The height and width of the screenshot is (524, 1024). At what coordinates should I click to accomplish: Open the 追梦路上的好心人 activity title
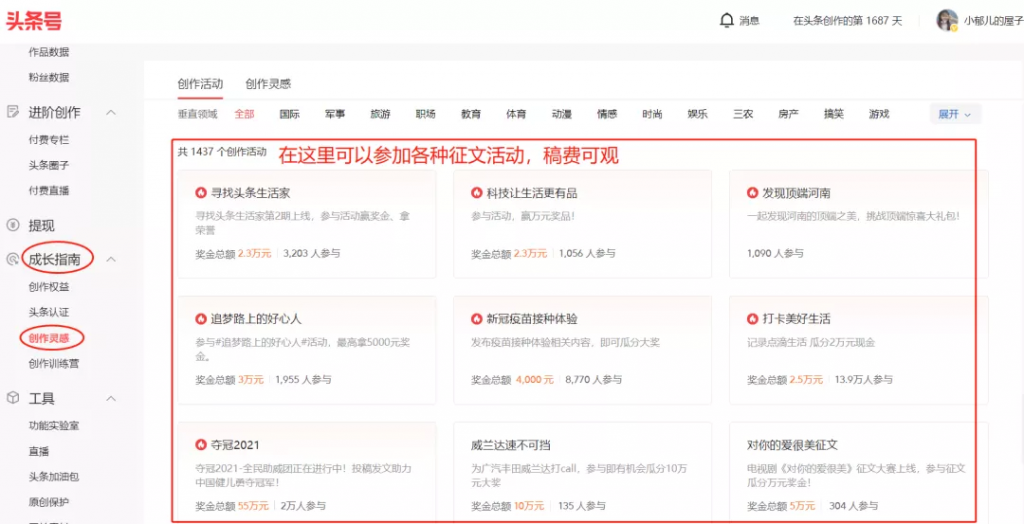click(x=256, y=319)
